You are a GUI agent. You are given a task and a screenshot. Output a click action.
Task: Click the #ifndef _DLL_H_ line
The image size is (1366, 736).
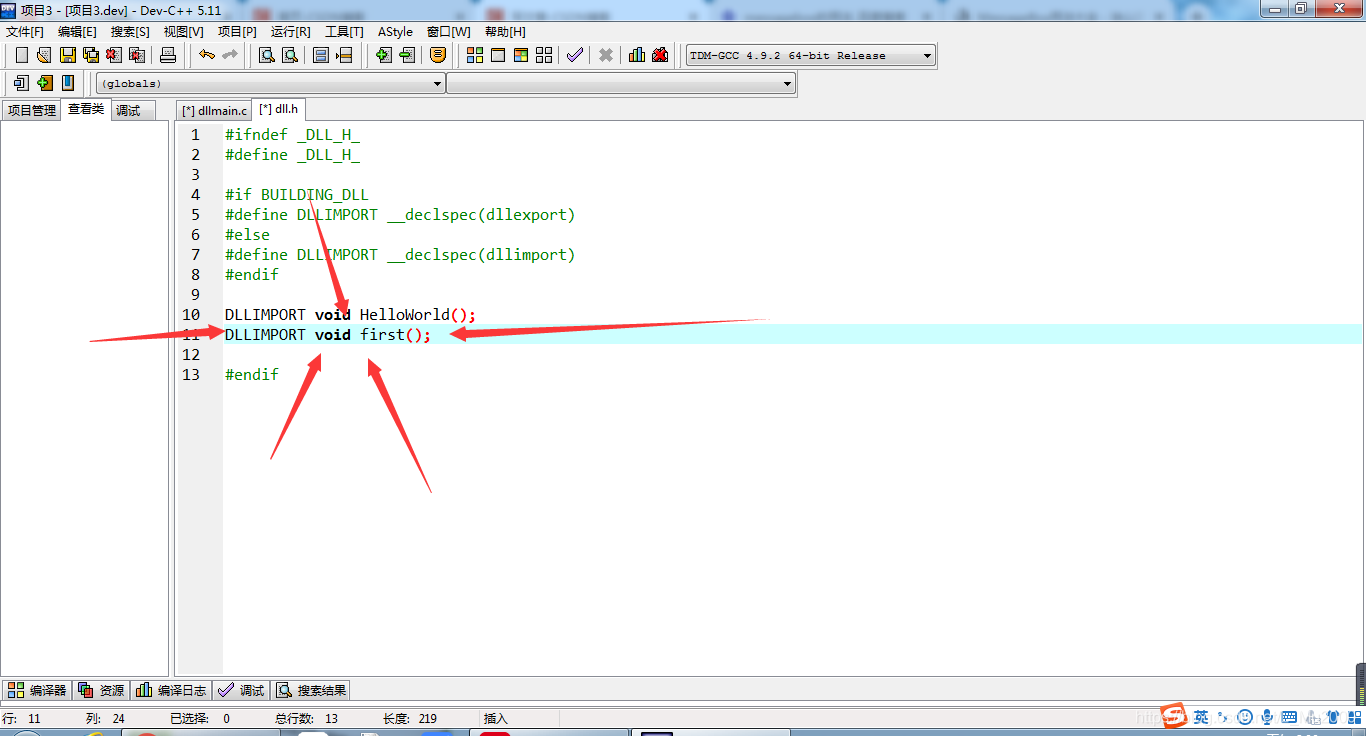pyautogui.click(x=292, y=135)
